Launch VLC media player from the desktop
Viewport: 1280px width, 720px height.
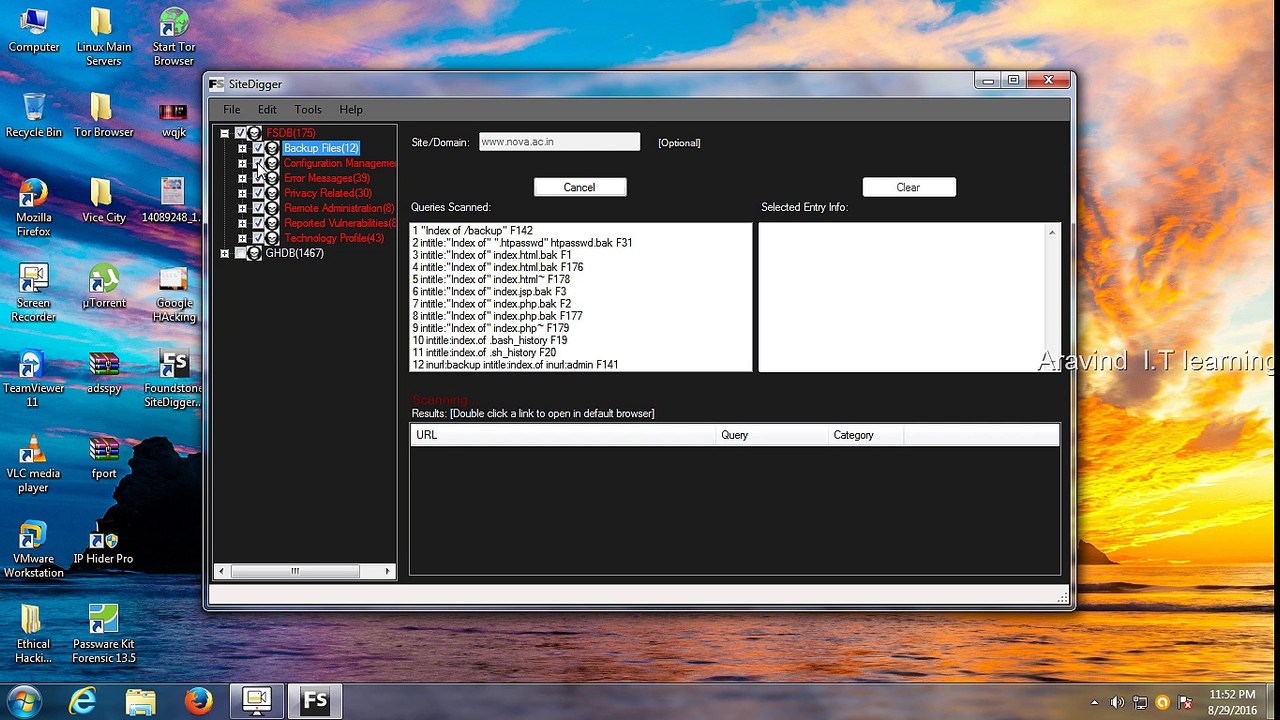(34, 464)
